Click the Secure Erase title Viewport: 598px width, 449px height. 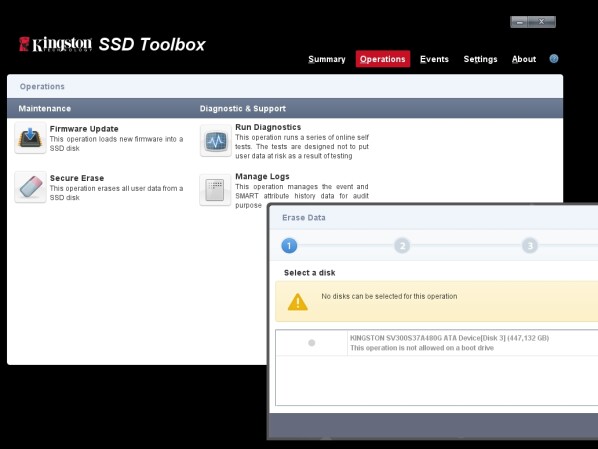click(77, 178)
